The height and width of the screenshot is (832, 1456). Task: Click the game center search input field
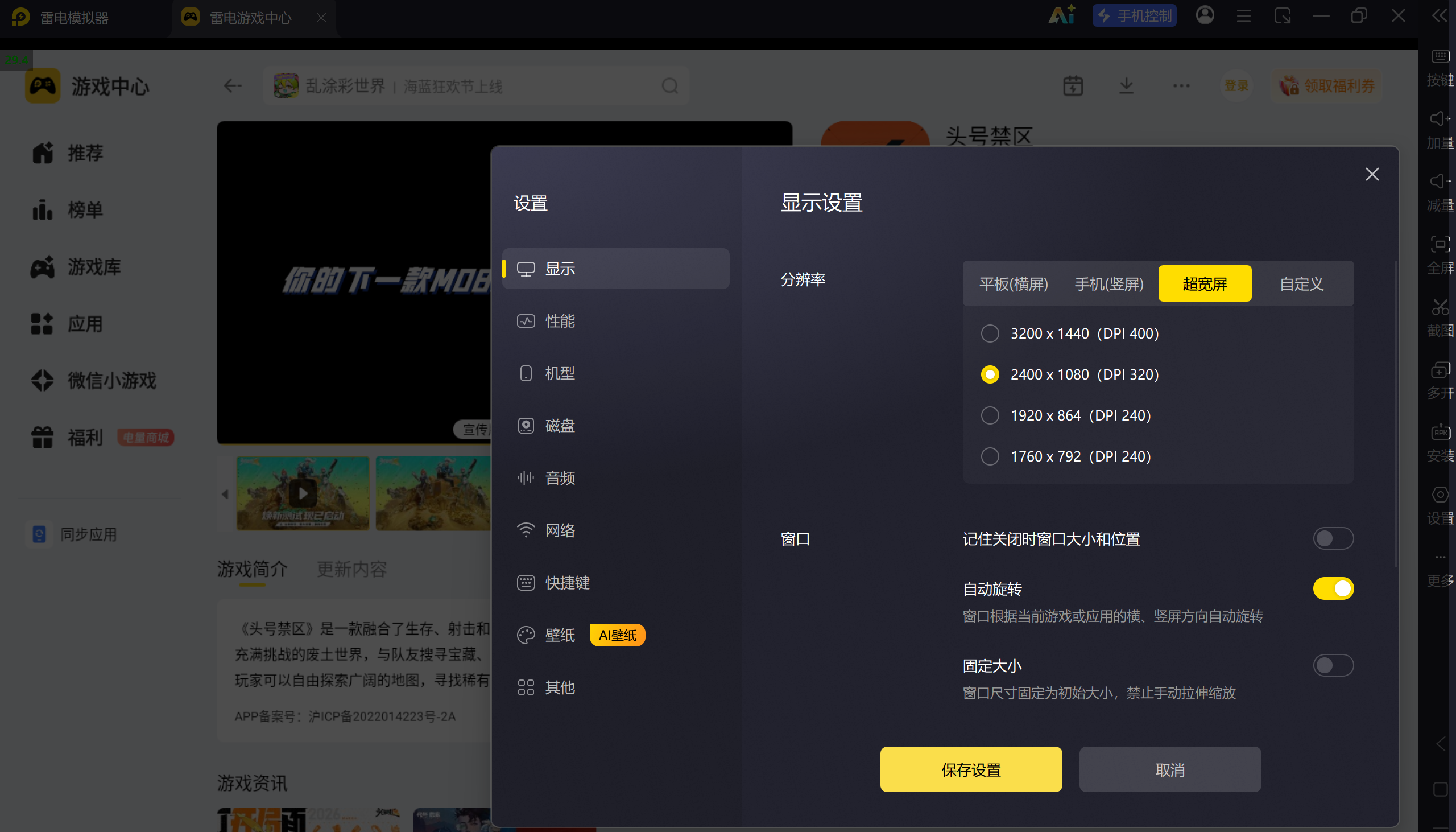(476, 86)
